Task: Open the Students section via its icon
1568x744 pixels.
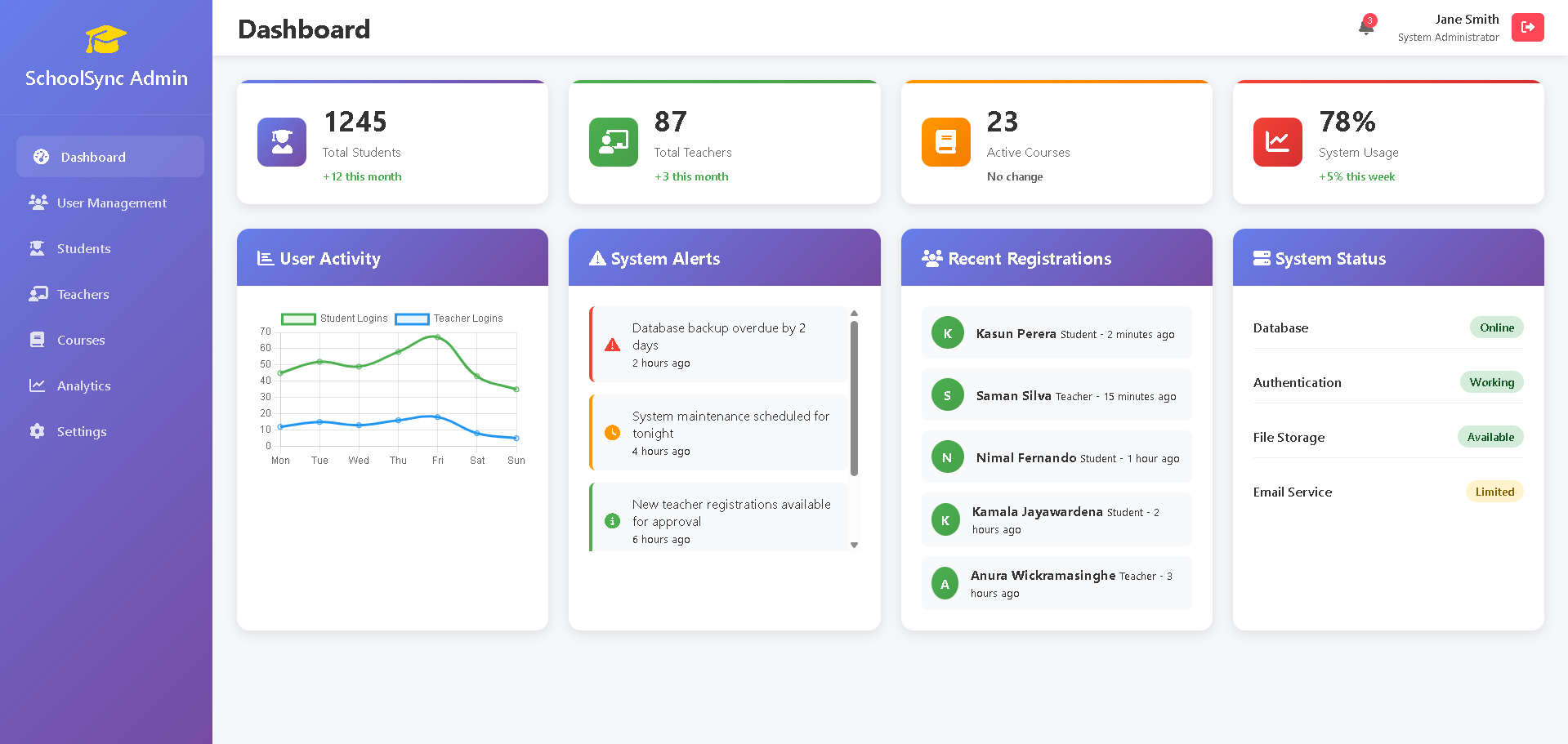Action: coord(38,248)
